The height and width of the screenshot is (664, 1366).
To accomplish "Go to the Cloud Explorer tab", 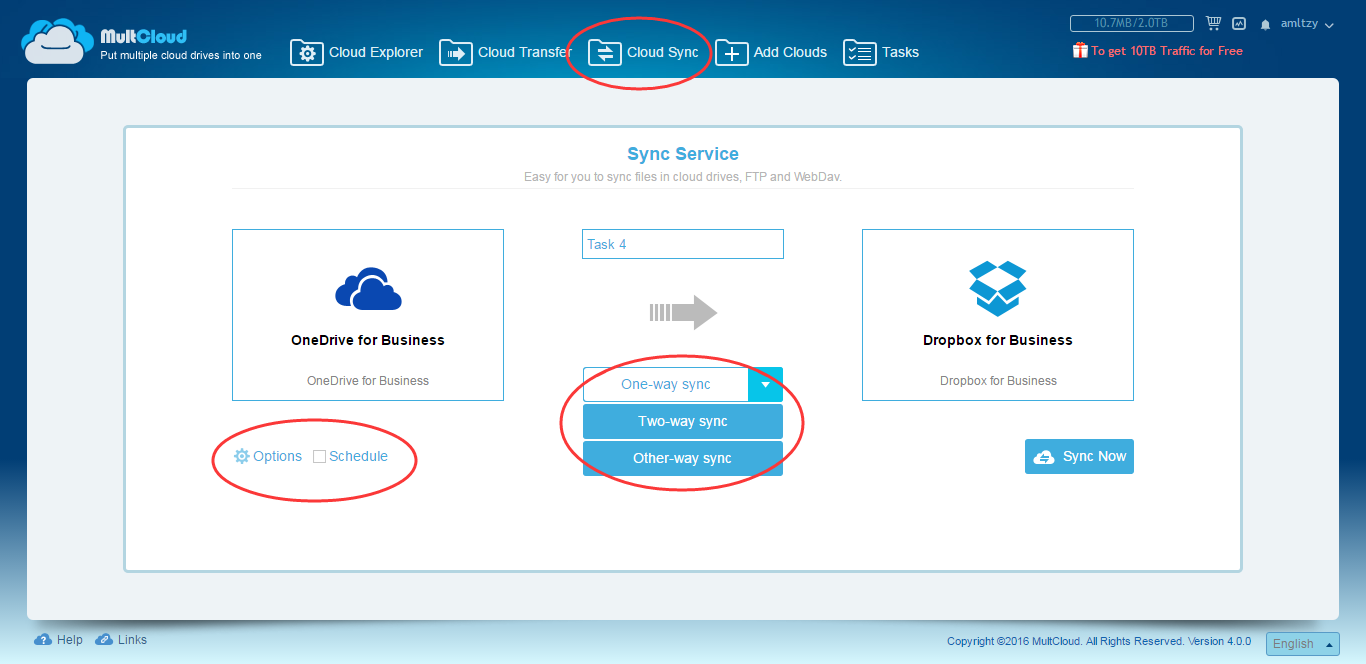I will coord(357,52).
